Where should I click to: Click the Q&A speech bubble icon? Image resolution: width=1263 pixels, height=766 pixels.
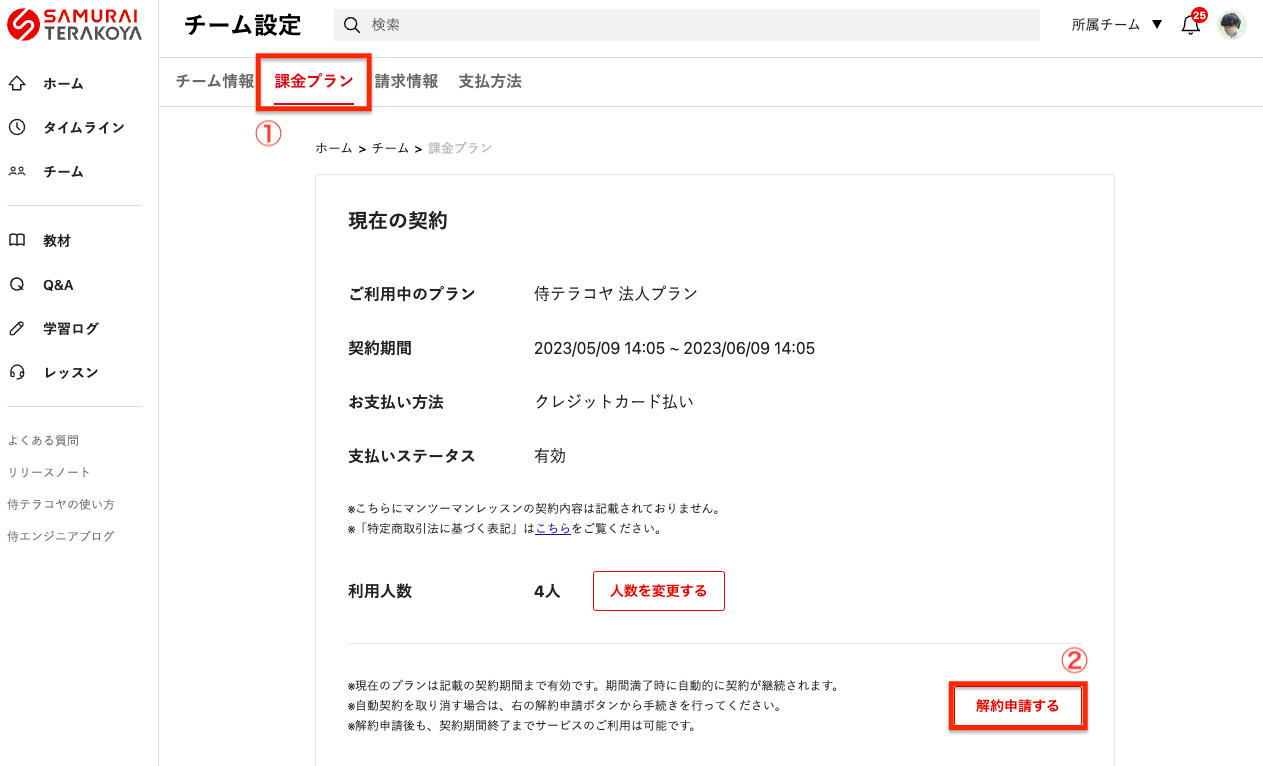point(17,285)
